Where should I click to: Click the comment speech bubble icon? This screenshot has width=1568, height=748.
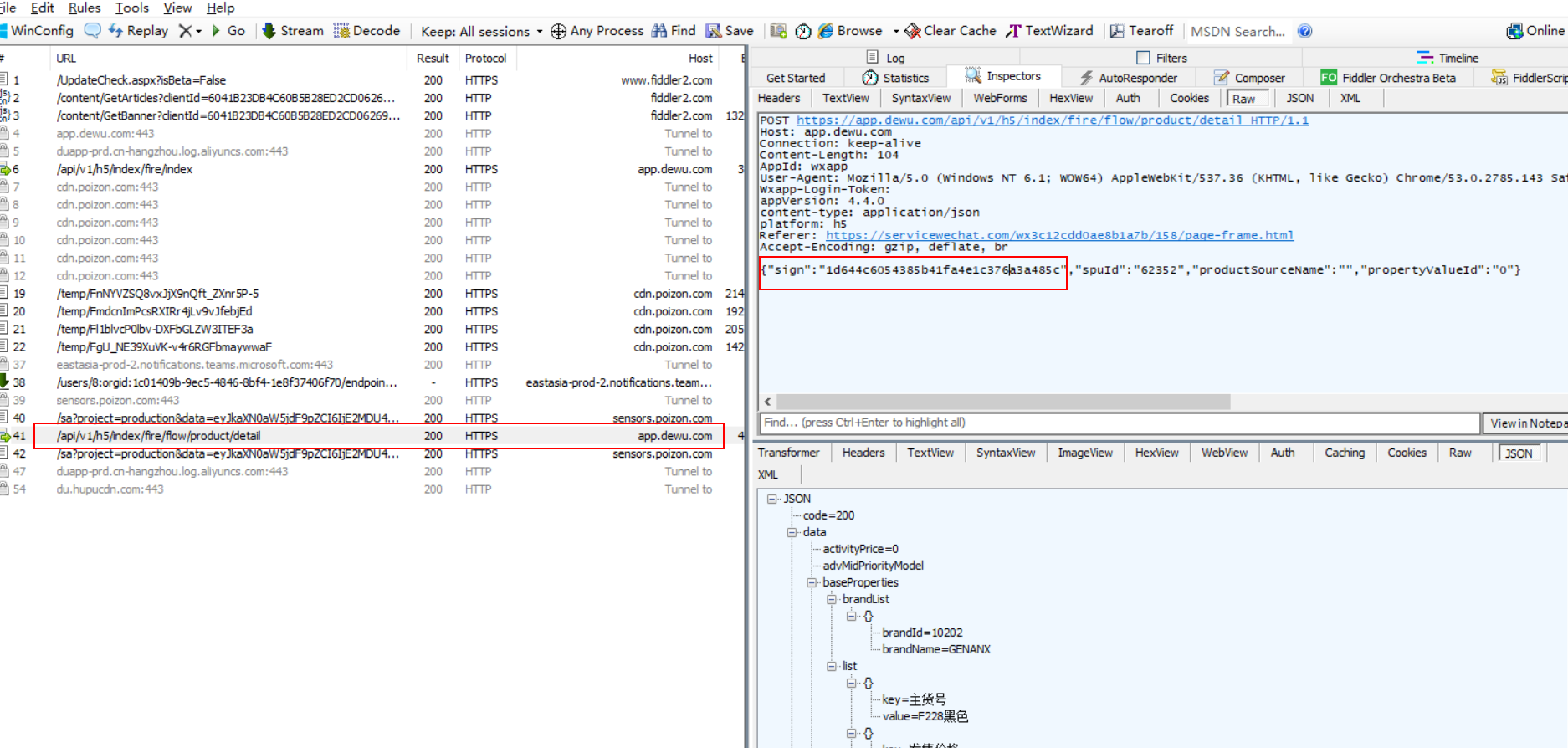point(93,31)
